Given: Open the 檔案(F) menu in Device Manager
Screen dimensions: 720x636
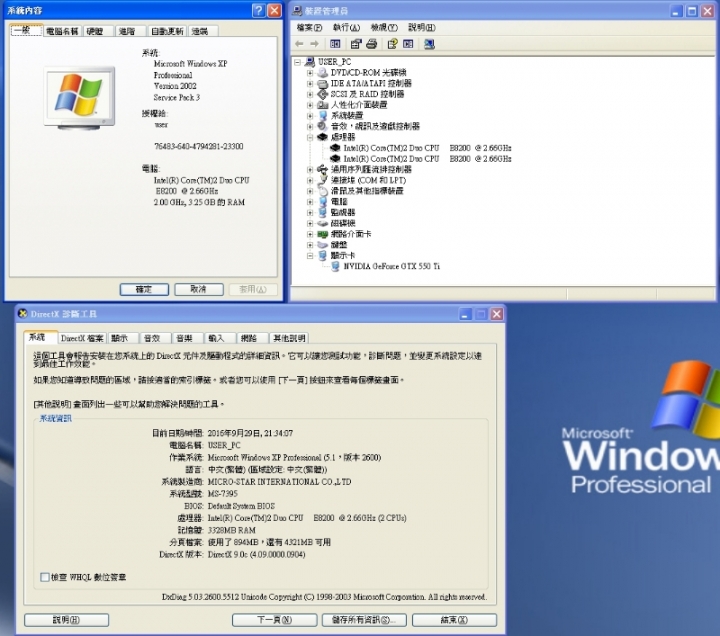Looking at the screenshot, I should click(309, 28).
